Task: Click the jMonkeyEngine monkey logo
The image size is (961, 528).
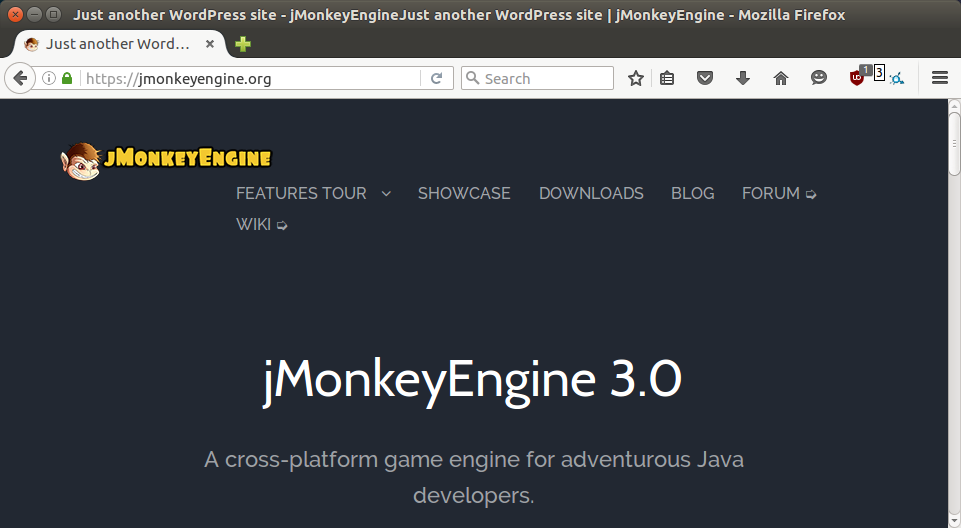Action: 165,161
